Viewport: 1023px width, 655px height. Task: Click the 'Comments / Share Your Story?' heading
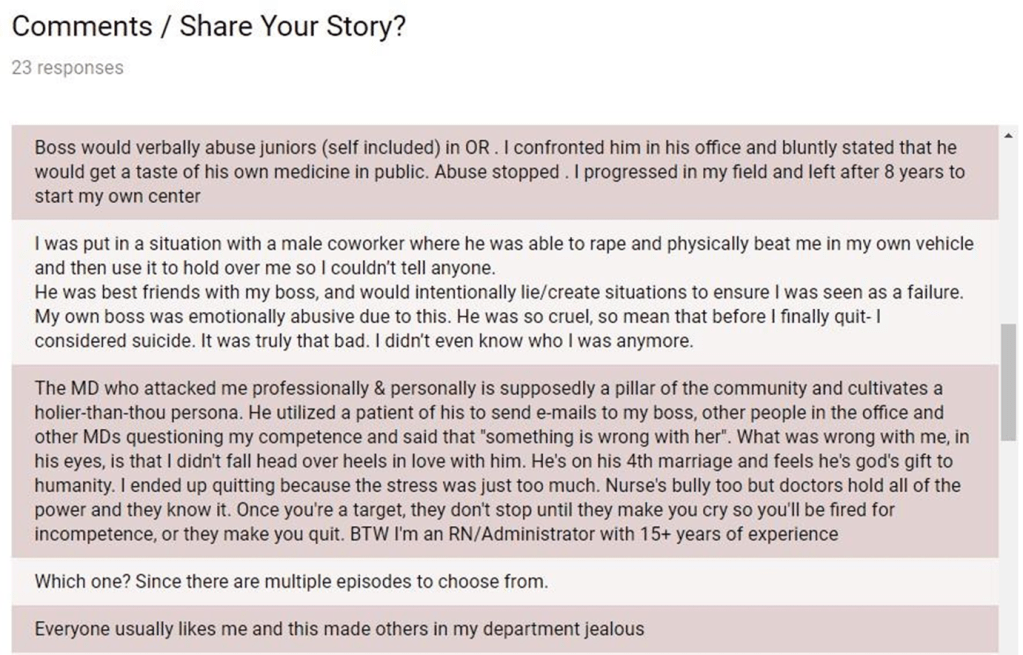(x=209, y=26)
